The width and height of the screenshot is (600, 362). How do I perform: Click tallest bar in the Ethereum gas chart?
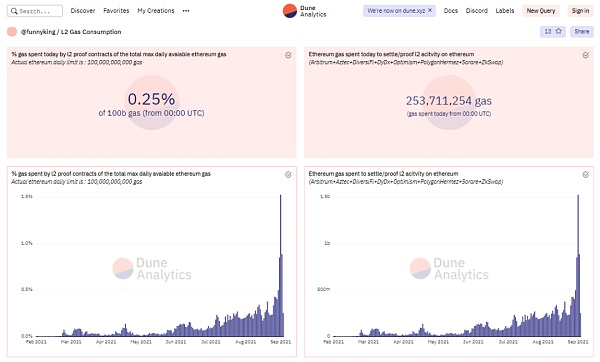tap(578, 266)
